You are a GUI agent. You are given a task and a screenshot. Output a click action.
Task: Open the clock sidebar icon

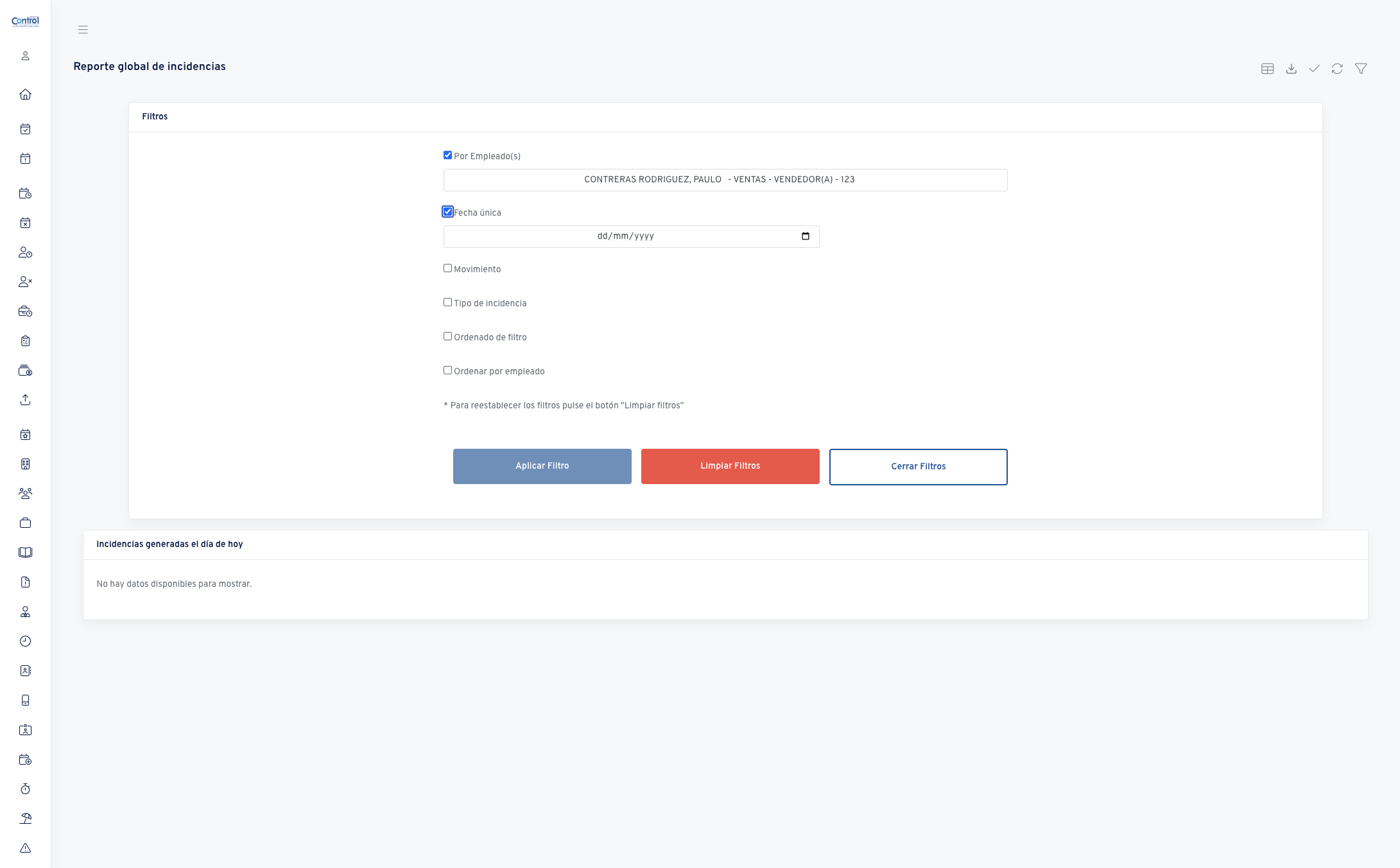tap(26, 641)
